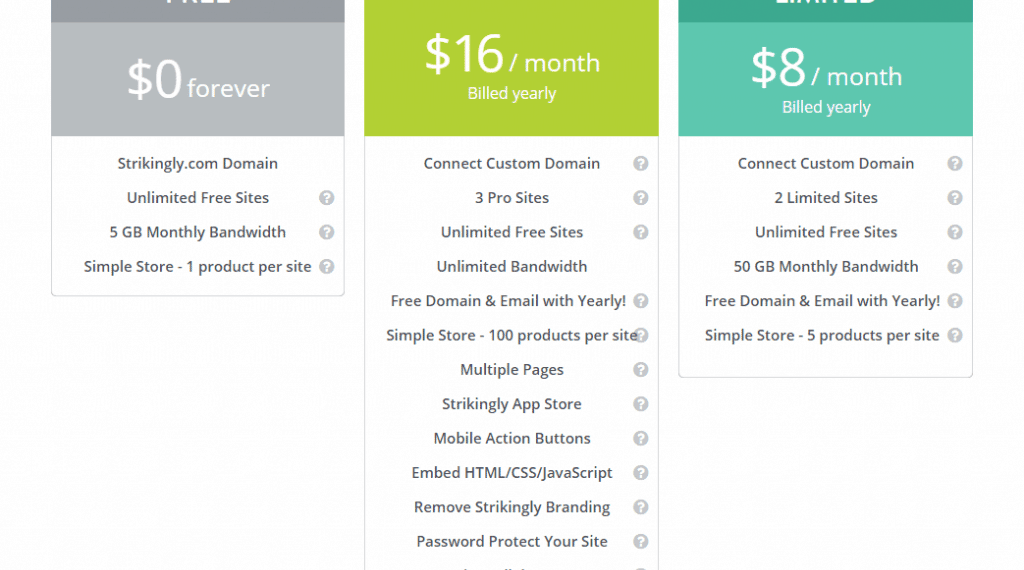Click the $0 forever price banner
Viewport: 1024px width, 570px height.
[x=198, y=80]
